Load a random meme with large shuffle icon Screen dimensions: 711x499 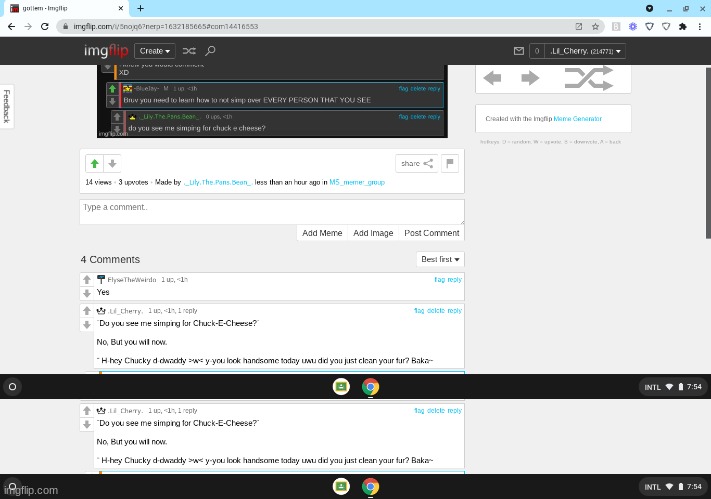(x=589, y=78)
